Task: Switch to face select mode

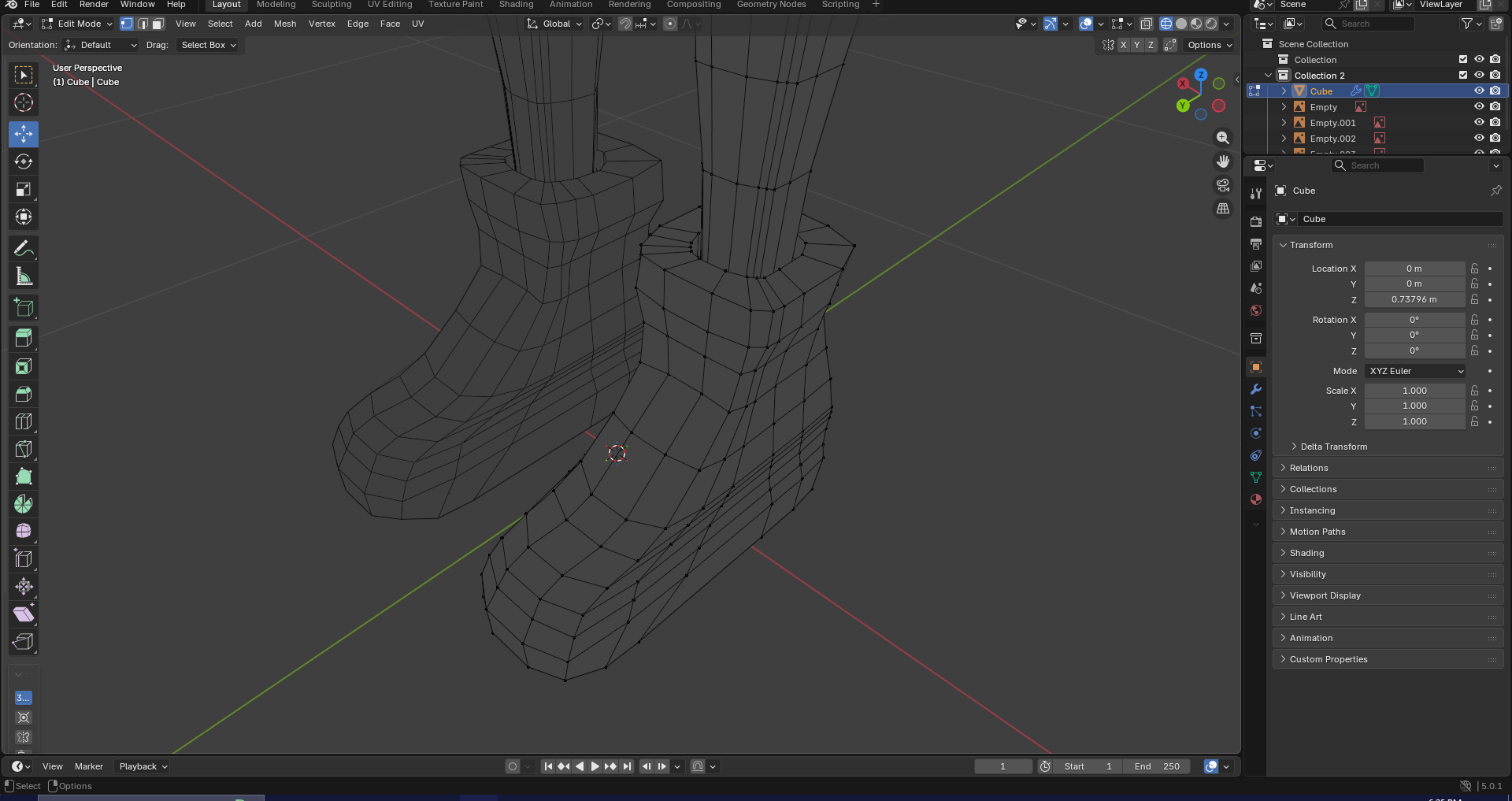Action: [158, 24]
